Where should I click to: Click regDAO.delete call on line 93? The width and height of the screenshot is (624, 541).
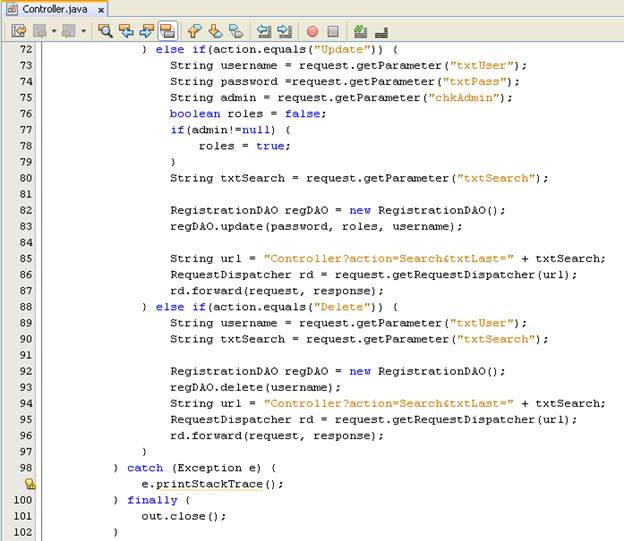255,387
